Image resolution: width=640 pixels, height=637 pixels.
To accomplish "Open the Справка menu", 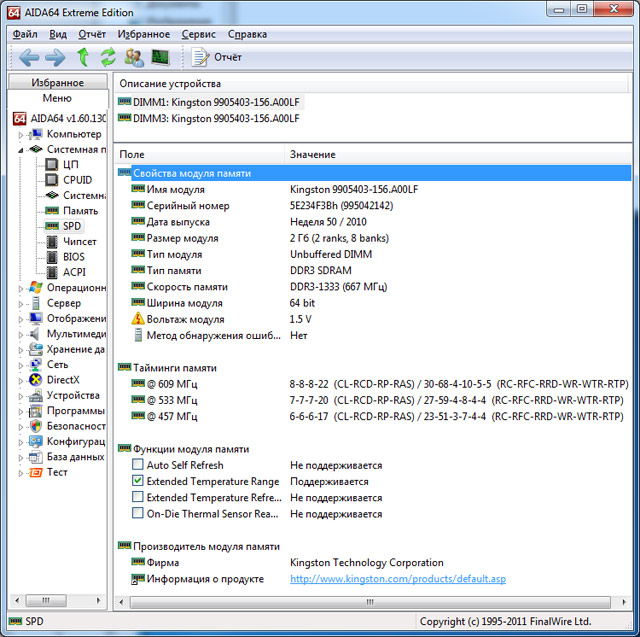I will coord(247,34).
